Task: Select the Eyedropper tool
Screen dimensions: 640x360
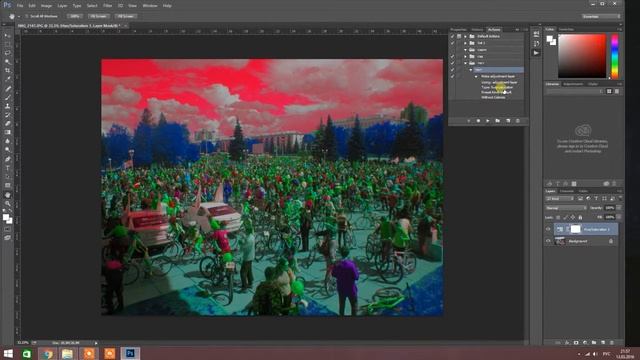Action: [x=7, y=79]
